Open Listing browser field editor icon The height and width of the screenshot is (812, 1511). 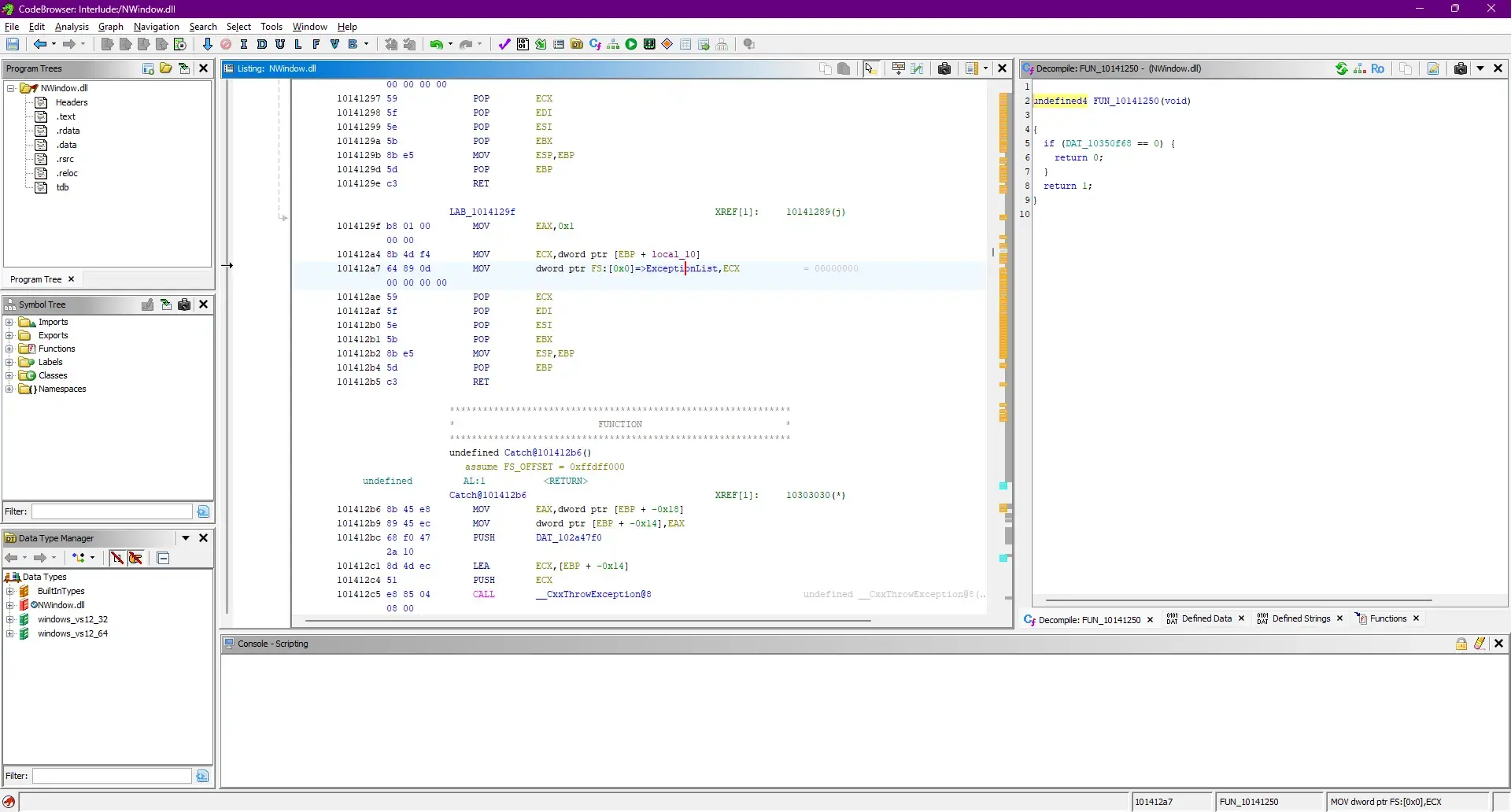pyautogui.click(x=898, y=68)
